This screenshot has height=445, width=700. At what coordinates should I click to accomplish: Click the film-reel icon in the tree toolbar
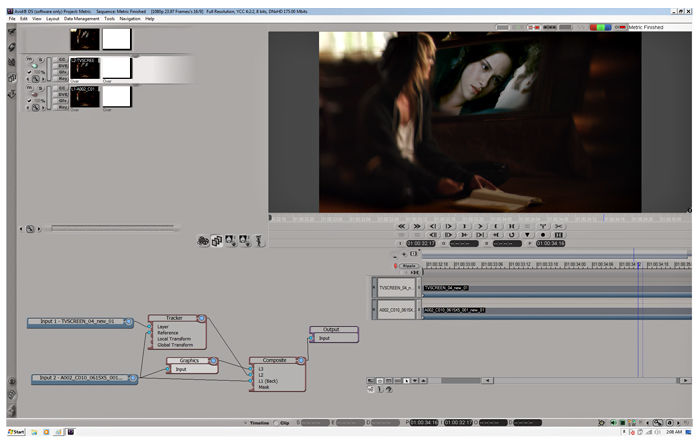tap(203, 241)
